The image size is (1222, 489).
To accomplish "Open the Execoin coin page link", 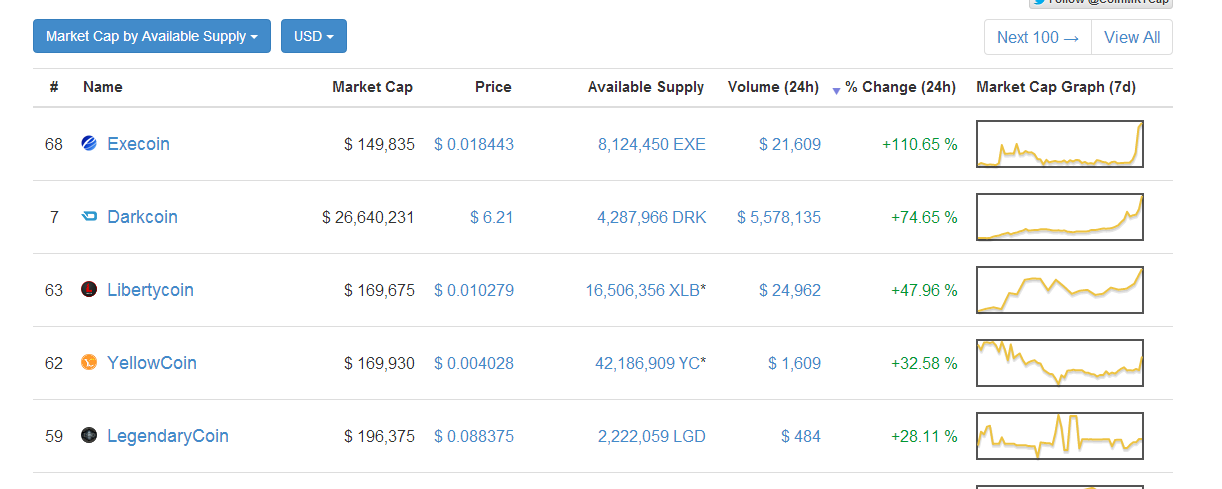I will [138, 144].
